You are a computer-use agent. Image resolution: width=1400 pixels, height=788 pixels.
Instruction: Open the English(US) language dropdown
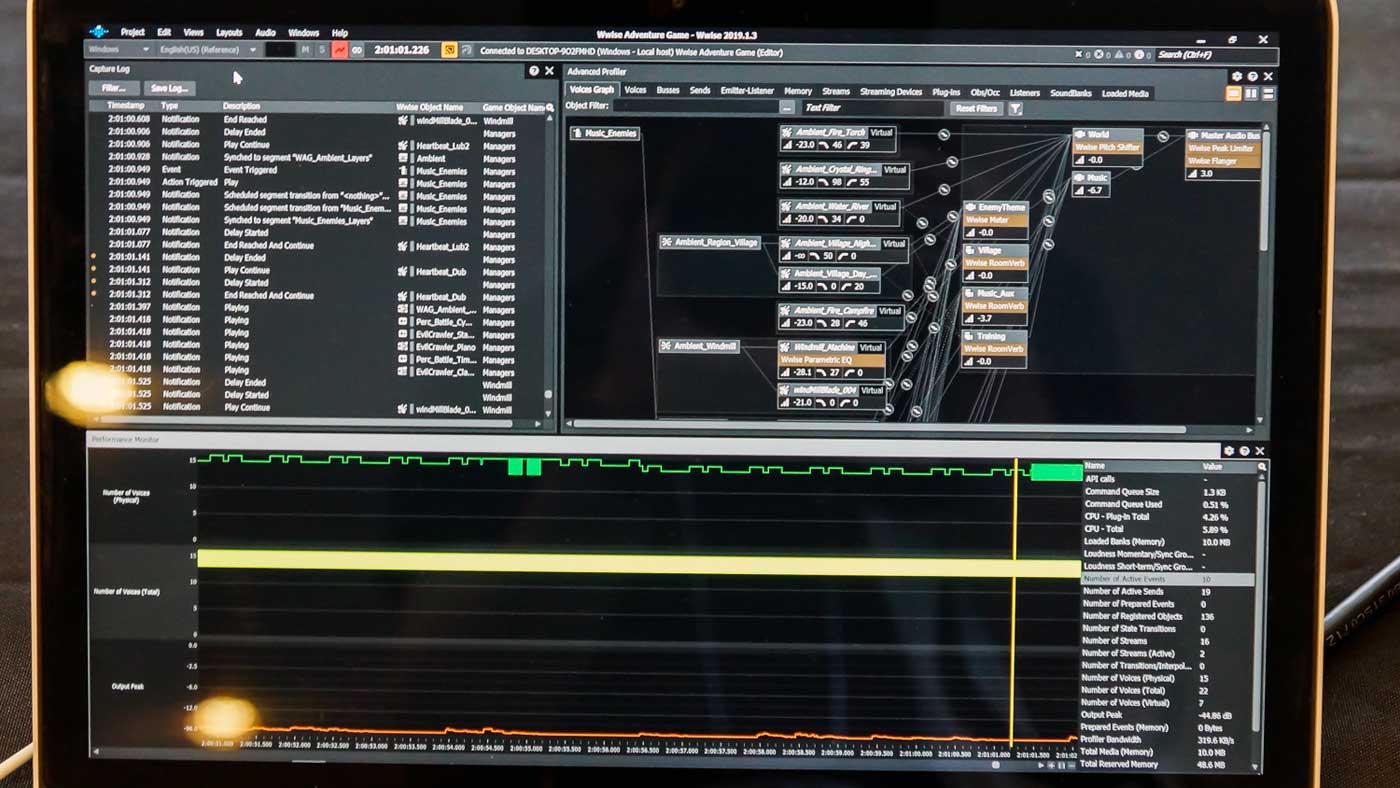(207, 49)
